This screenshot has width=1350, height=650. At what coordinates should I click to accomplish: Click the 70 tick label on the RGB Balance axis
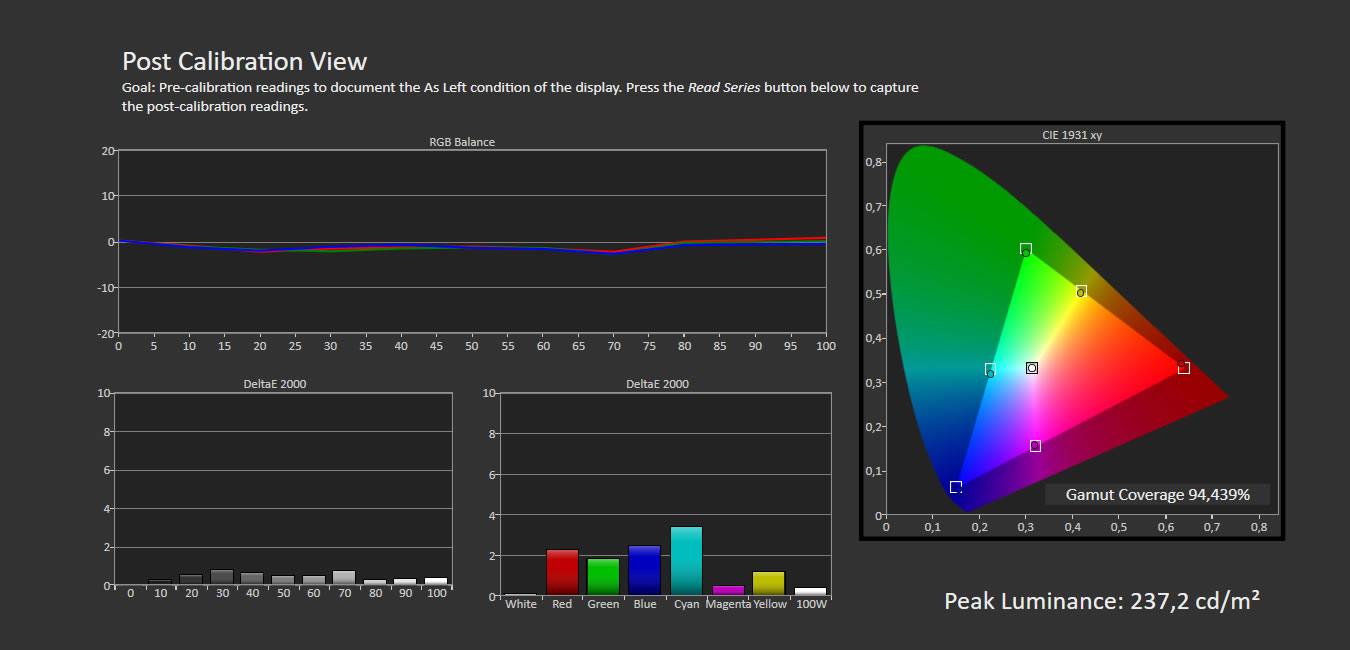point(613,345)
